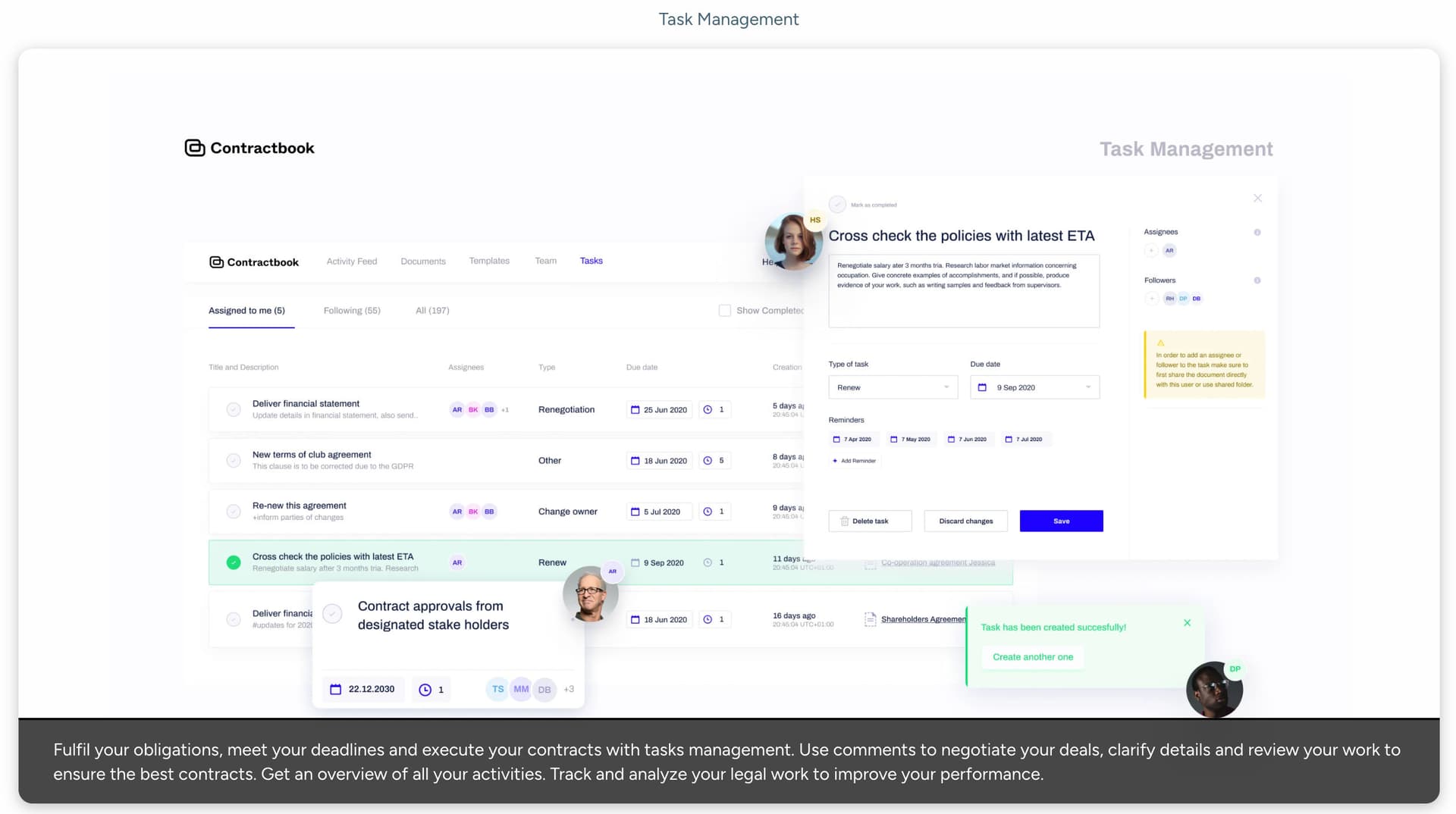The width and height of the screenshot is (1456, 814).
Task: Click the BK avatar in Deliver financial statement row
Action: [473, 409]
